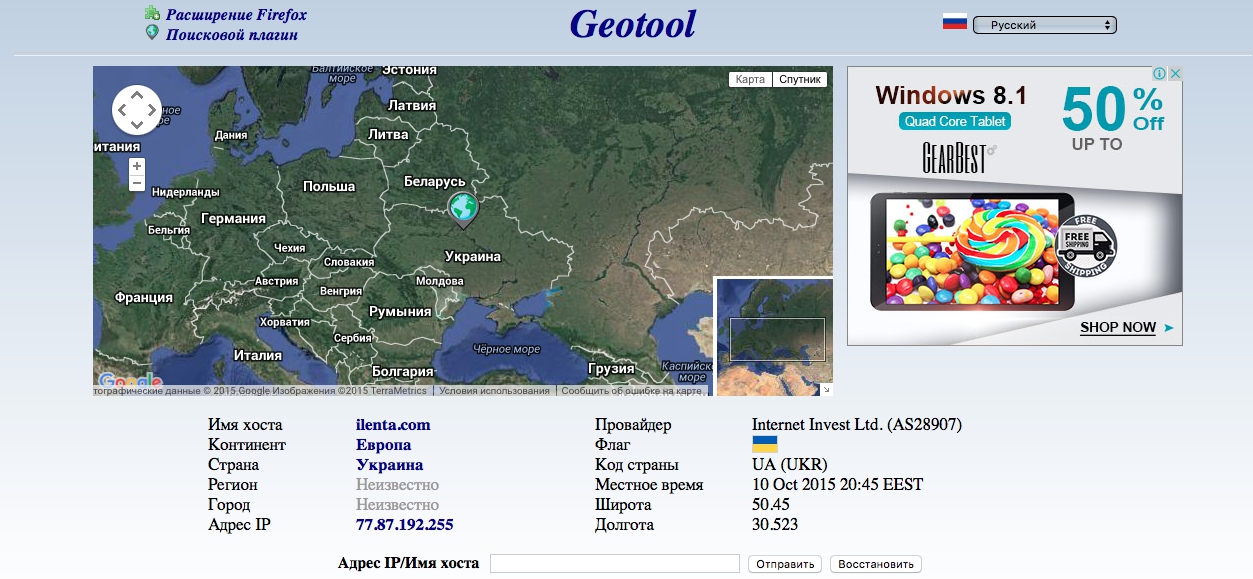Click the map pan control circle
Screen dimensions: 1253x579
[x=136, y=109]
